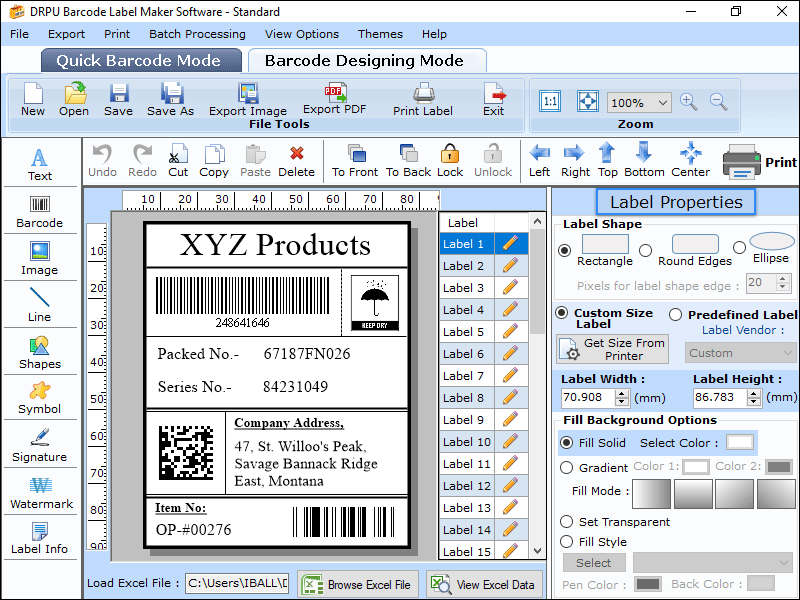Open the Export menu
The width and height of the screenshot is (800, 600).
point(66,34)
